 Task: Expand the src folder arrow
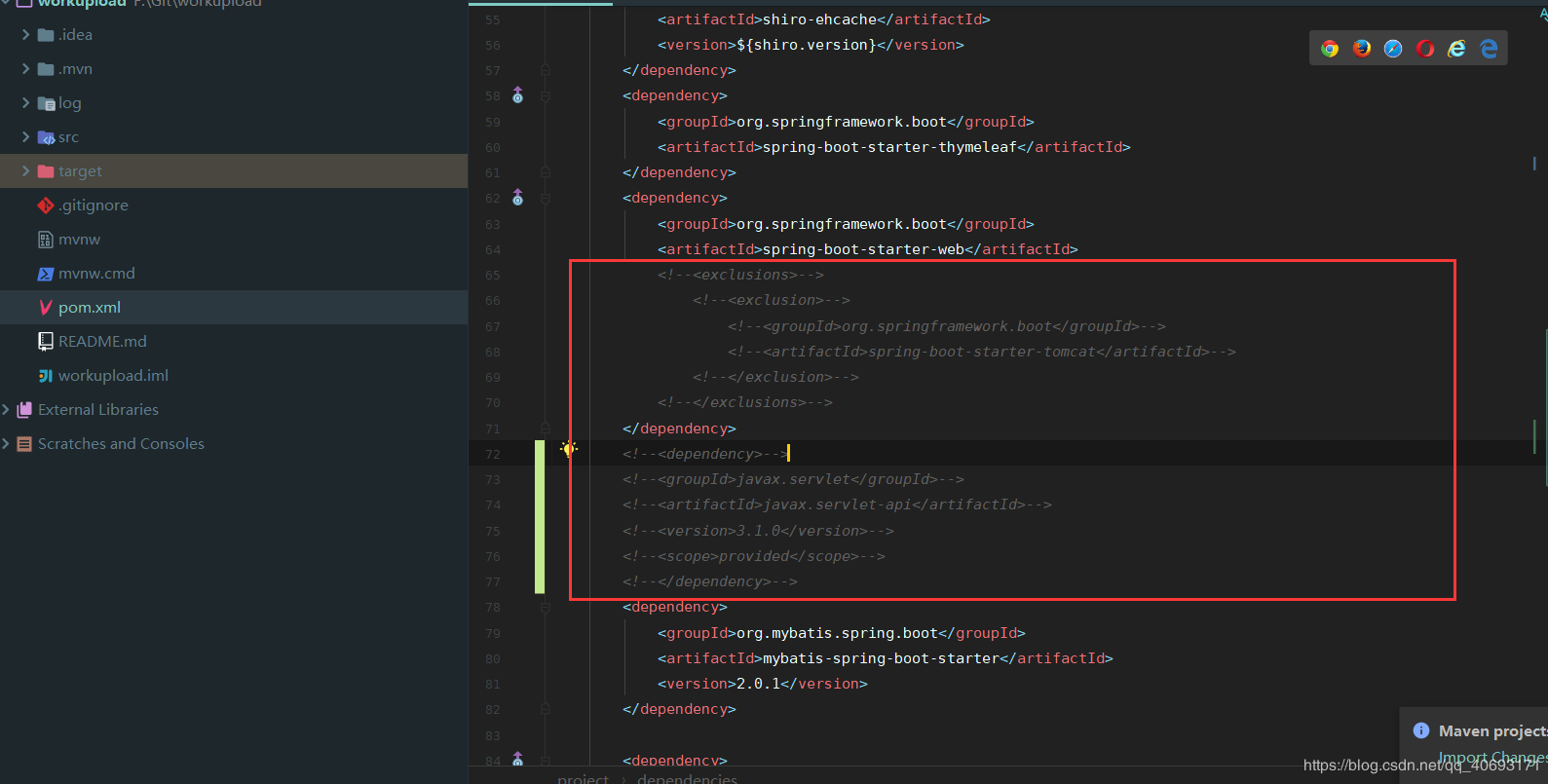pyautogui.click(x=25, y=137)
